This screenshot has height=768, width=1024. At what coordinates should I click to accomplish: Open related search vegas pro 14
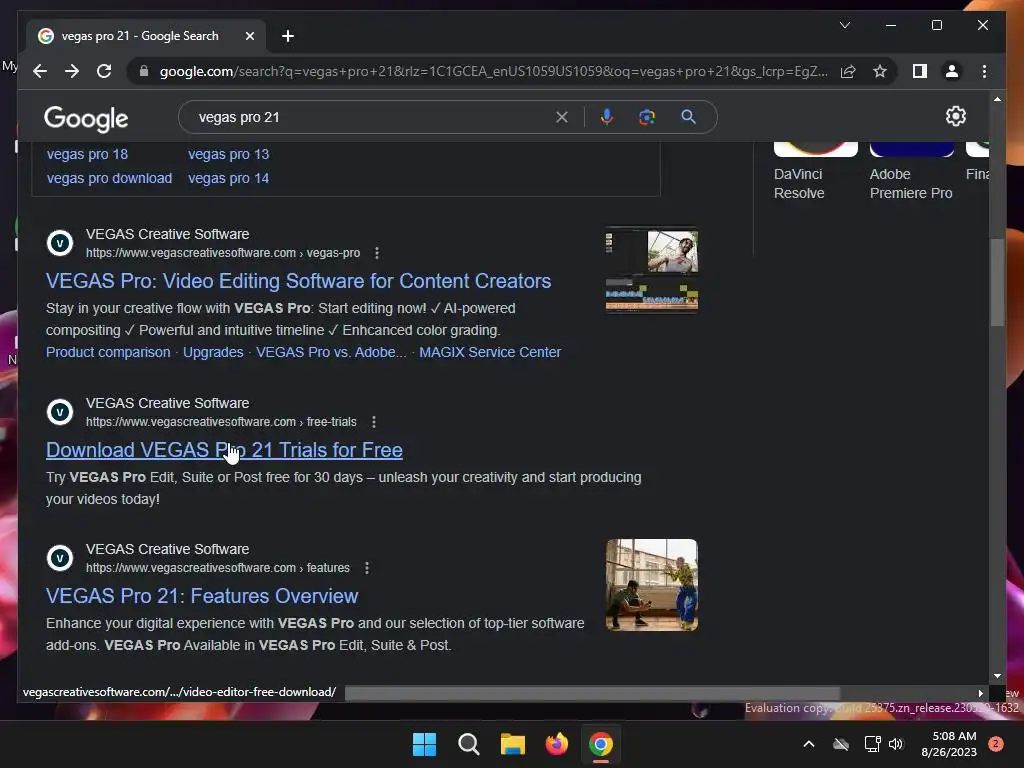pyautogui.click(x=229, y=178)
